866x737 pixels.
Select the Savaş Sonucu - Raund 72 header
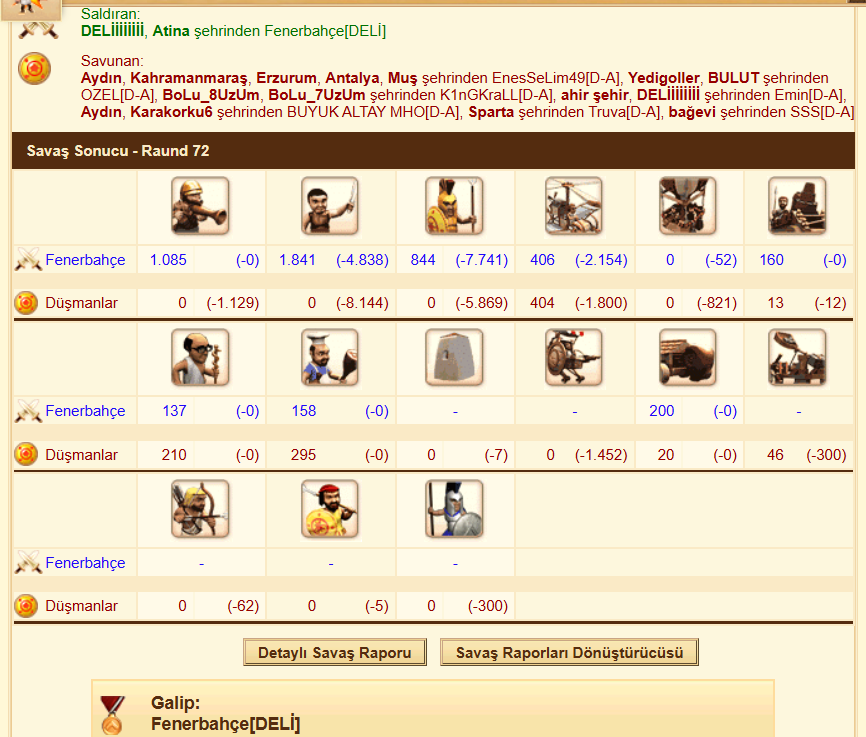click(x=433, y=150)
